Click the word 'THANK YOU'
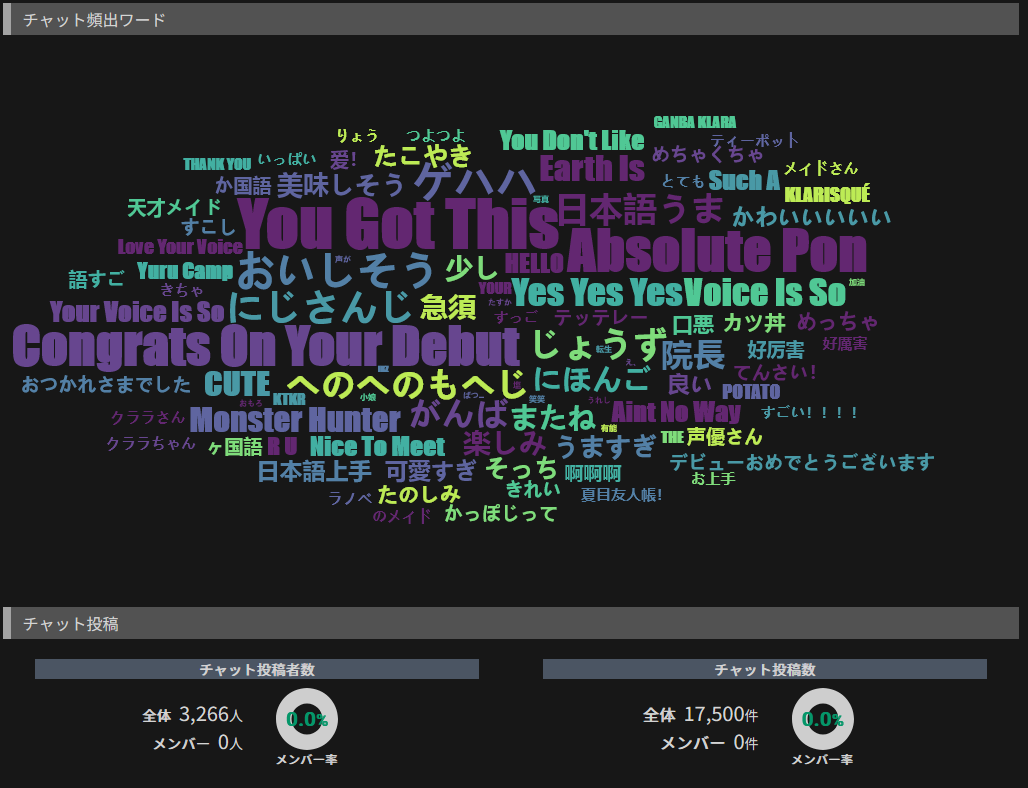The width and height of the screenshot is (1028, 788). (x=217, y=164)
